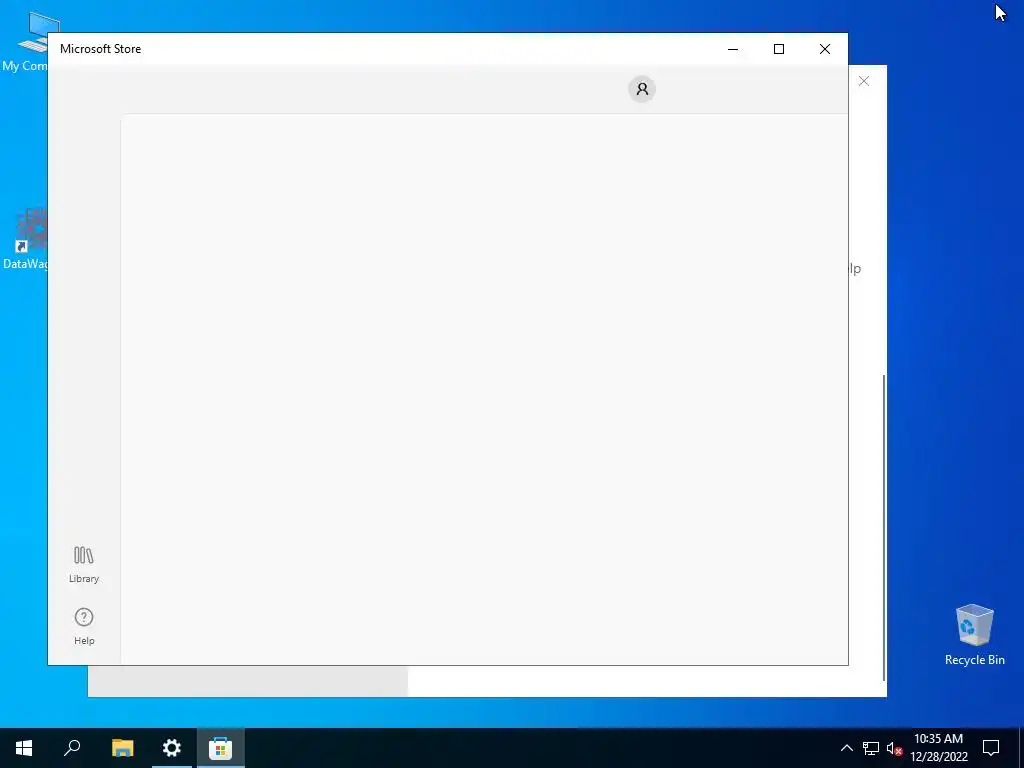The height and width of the screenshot is (768, 1024).
Task: Open File Explorer from the taskbar
Action: tap(122, 748)
